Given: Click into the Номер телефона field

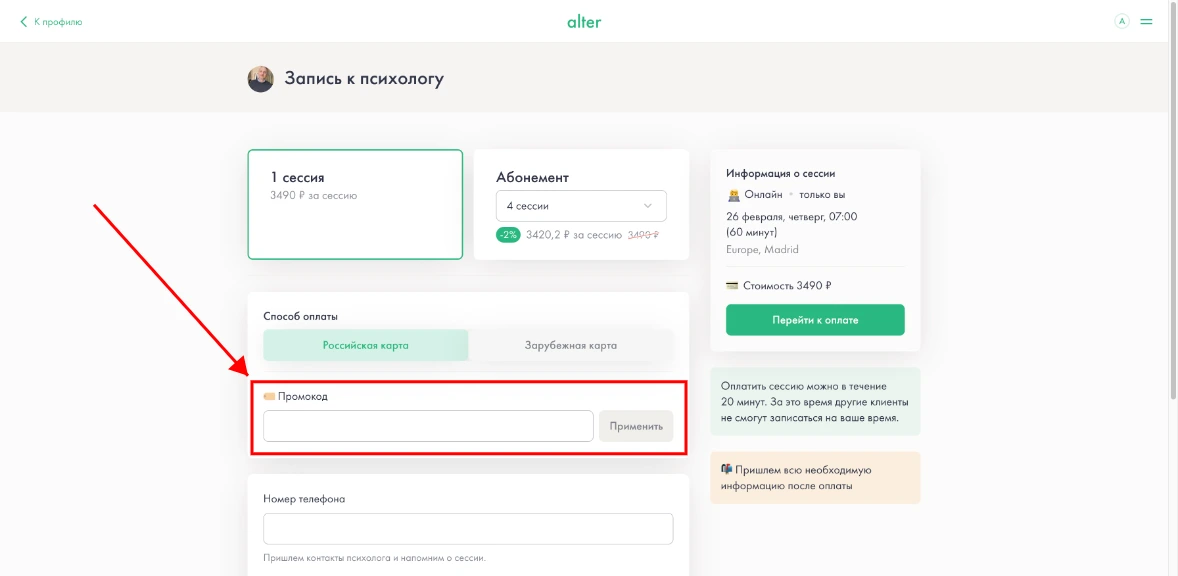Looking at the screenshot, I should (467, 529).
